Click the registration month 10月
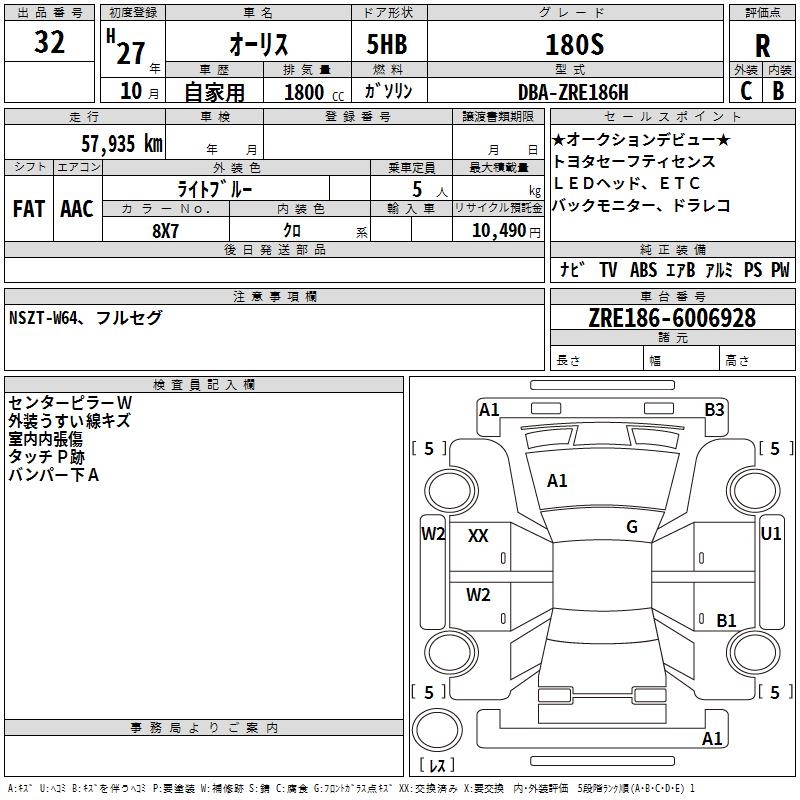 tap(140, 91)
